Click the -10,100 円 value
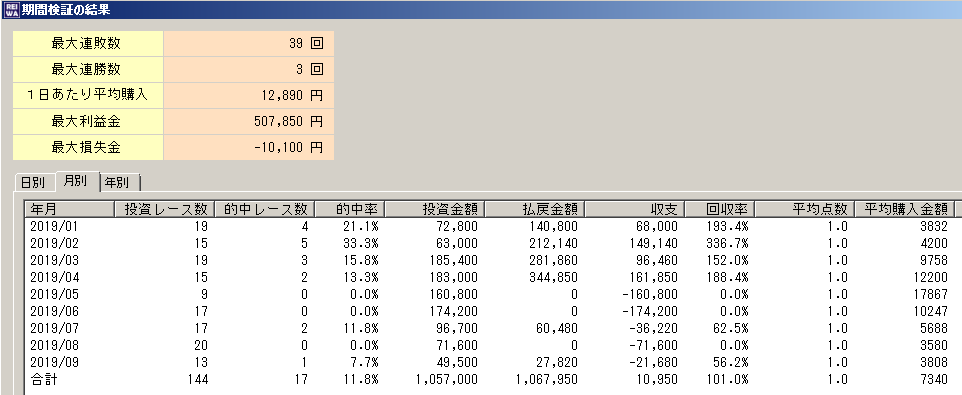 click(x=288, y=147)
